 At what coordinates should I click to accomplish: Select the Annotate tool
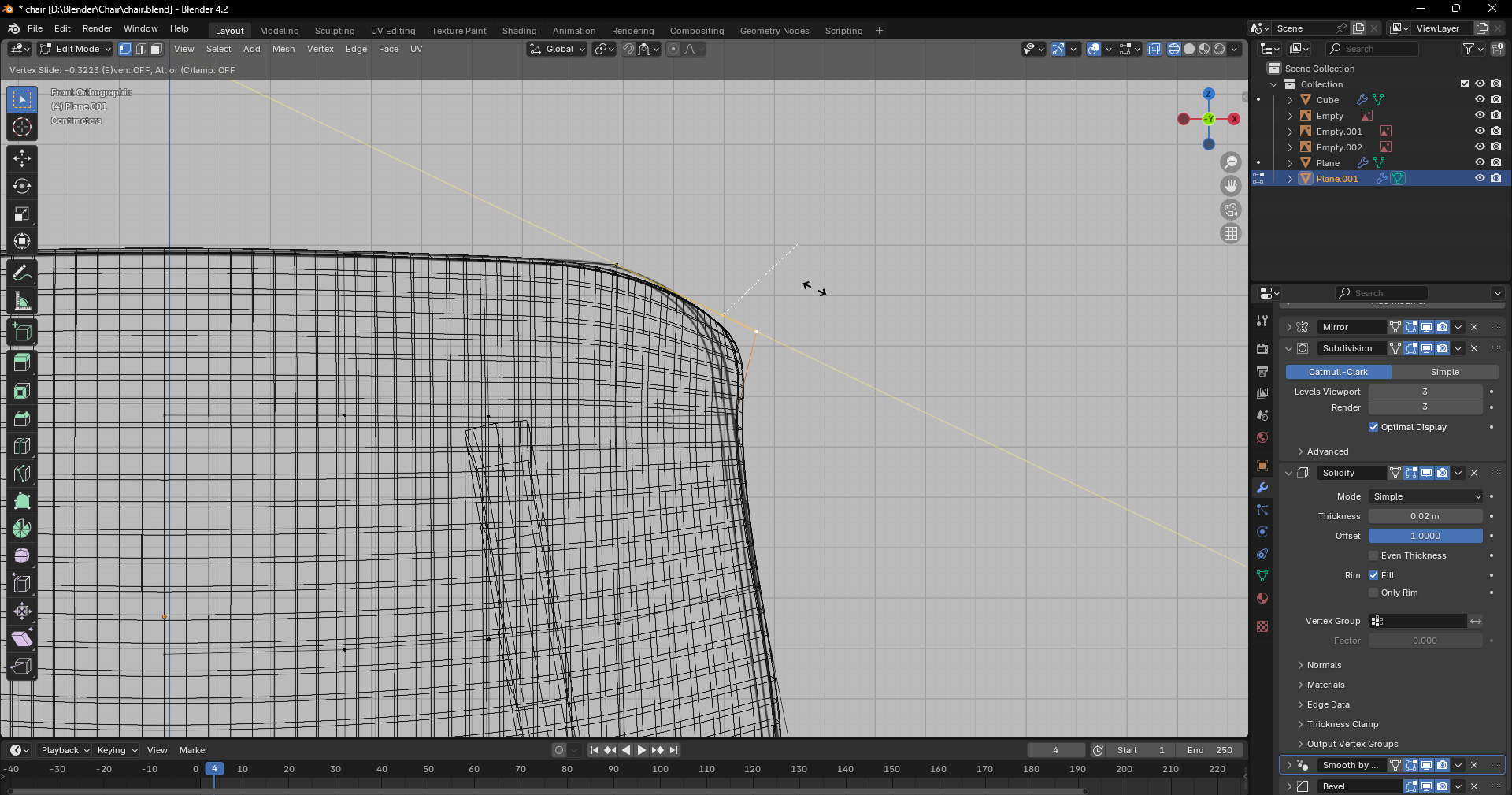click(22, 273)
